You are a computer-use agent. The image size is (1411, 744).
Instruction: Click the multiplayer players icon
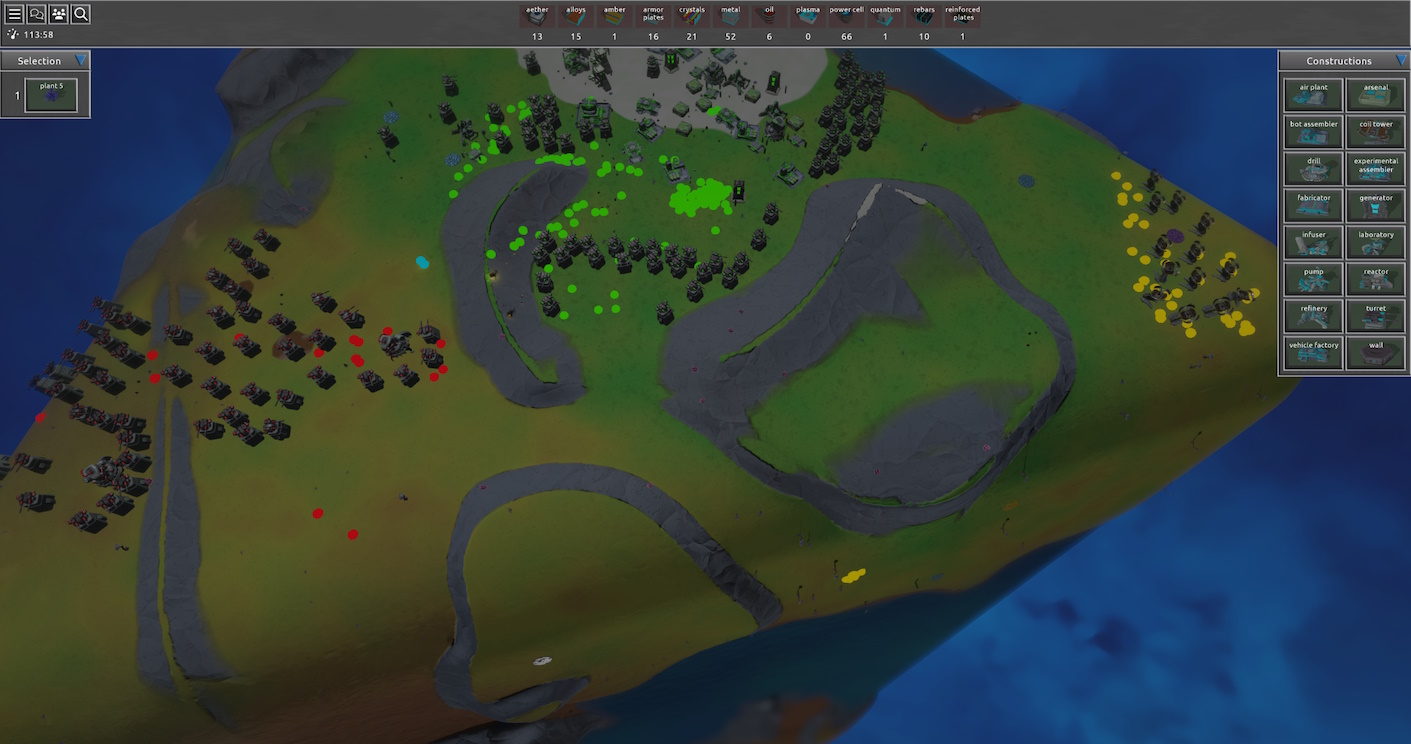(x=58, y=14)
